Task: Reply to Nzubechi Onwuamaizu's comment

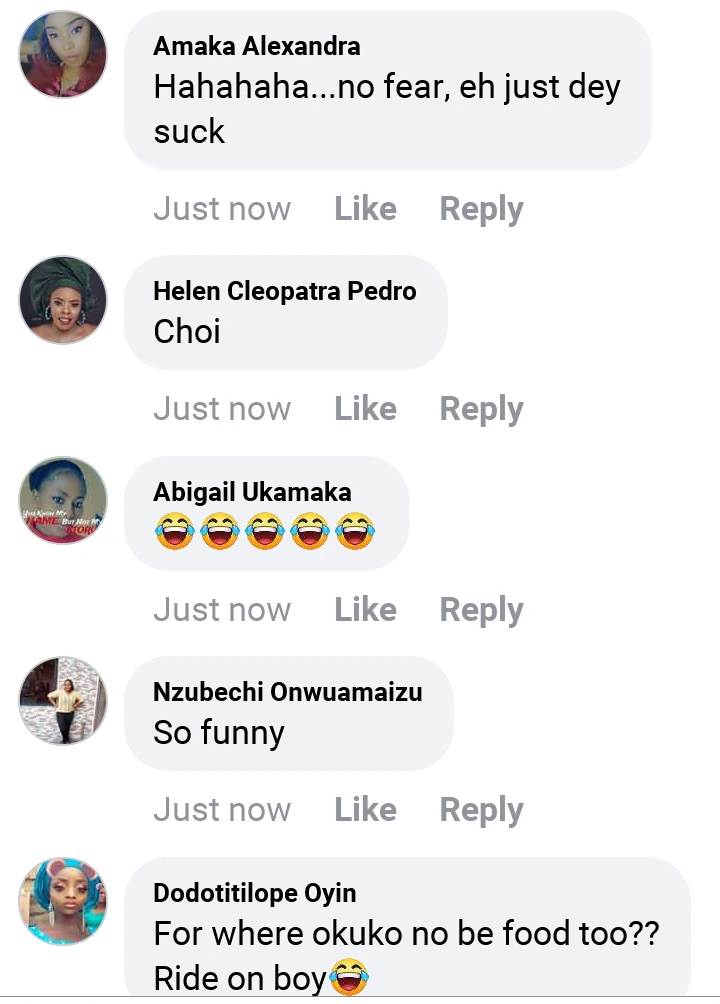Action: [x=481, y=810]
